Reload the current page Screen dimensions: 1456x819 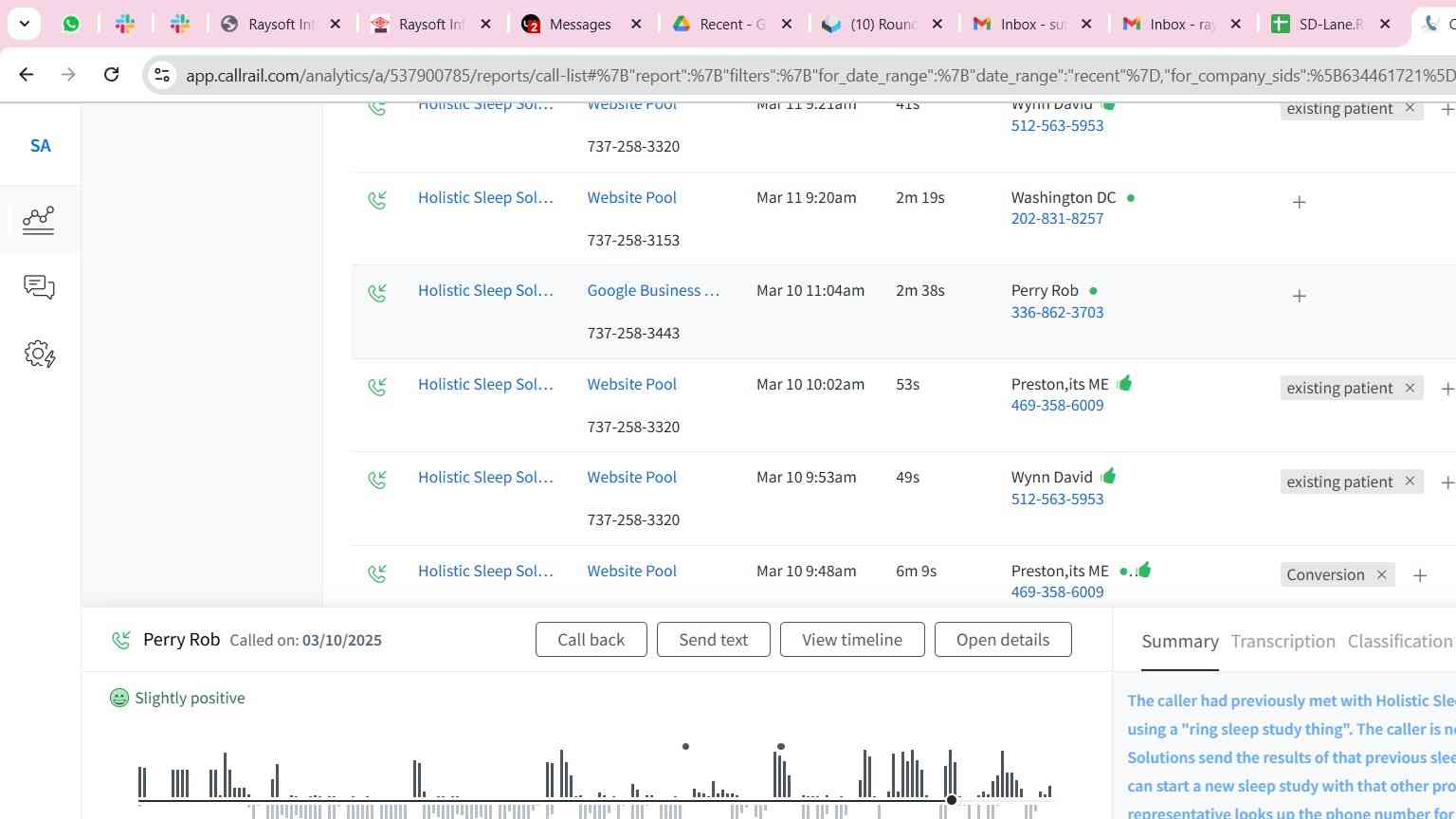(111, 74)
